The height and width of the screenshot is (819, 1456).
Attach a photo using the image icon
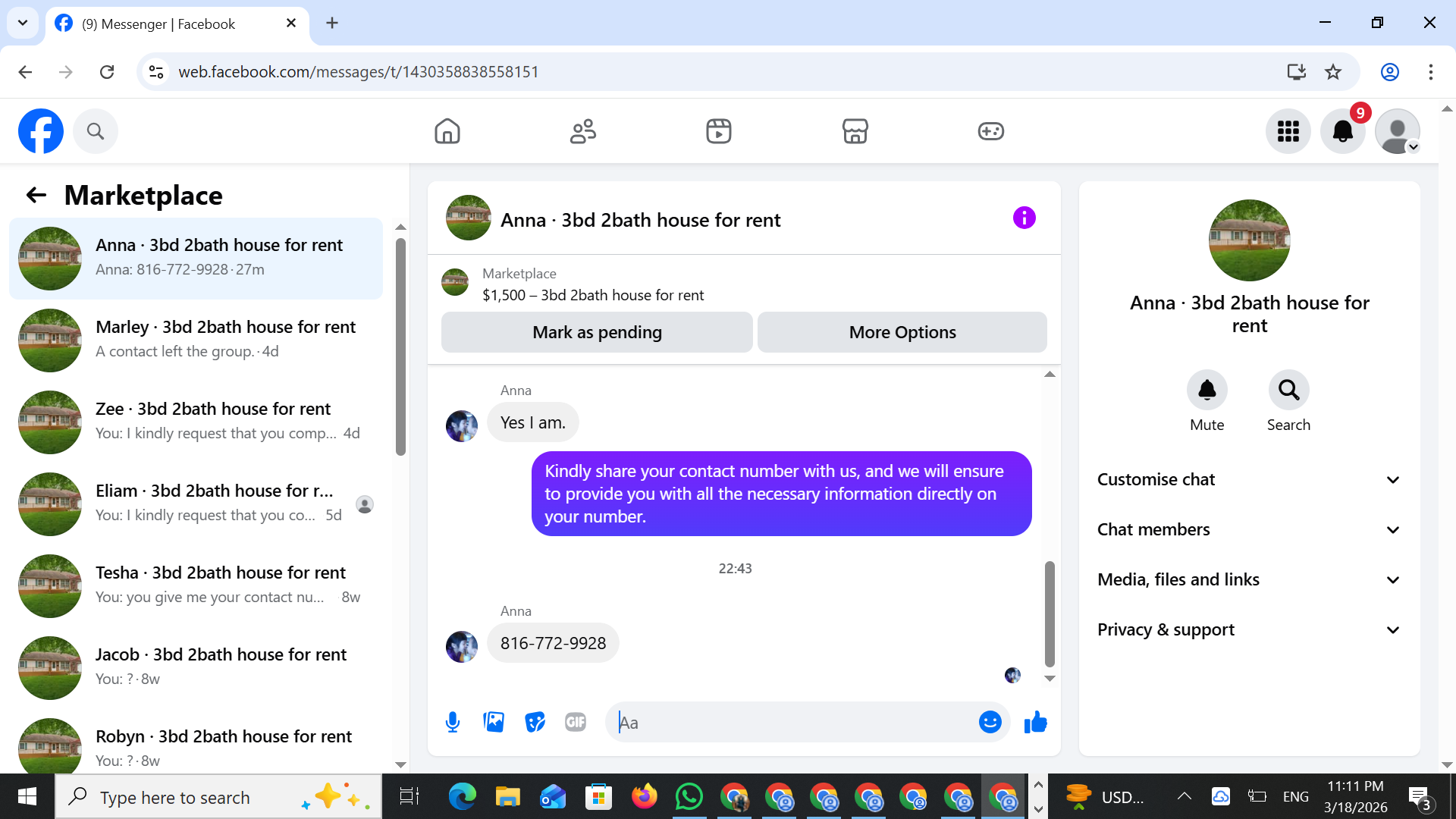tap(494, 722)
